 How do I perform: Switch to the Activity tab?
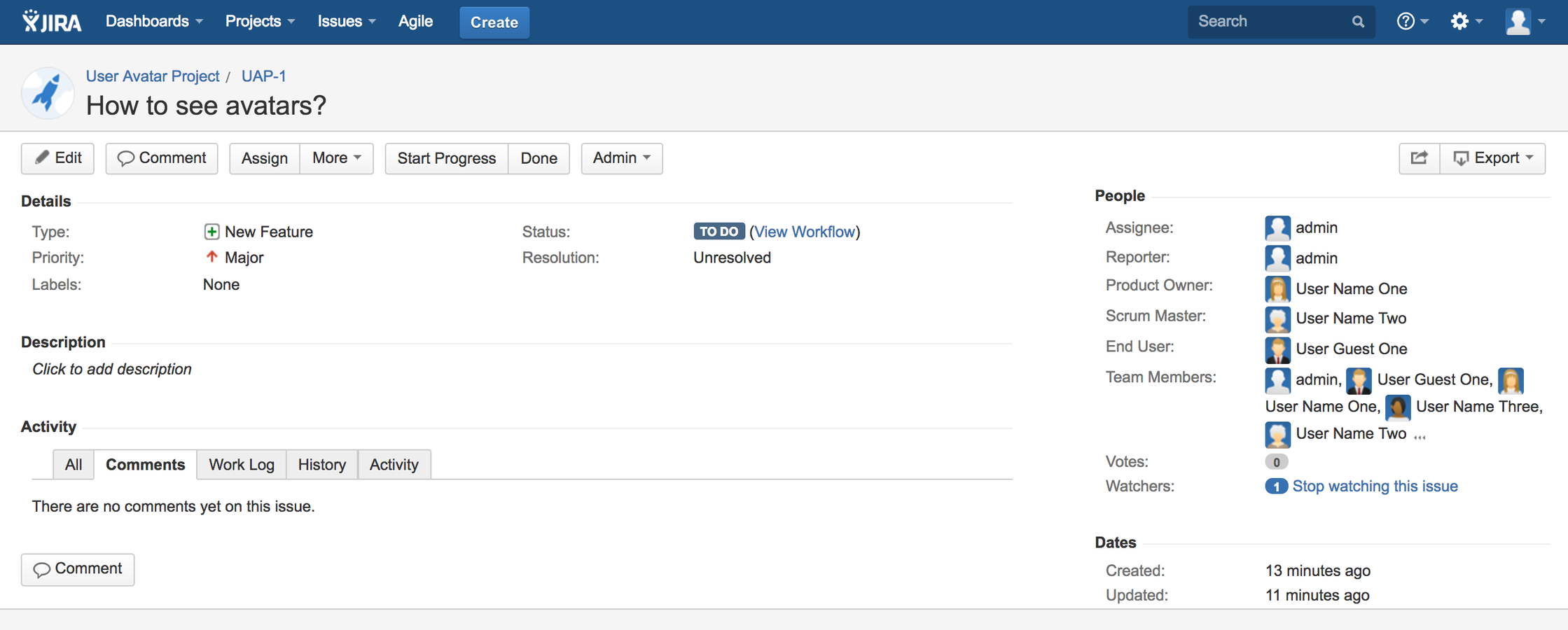(394, 465)
